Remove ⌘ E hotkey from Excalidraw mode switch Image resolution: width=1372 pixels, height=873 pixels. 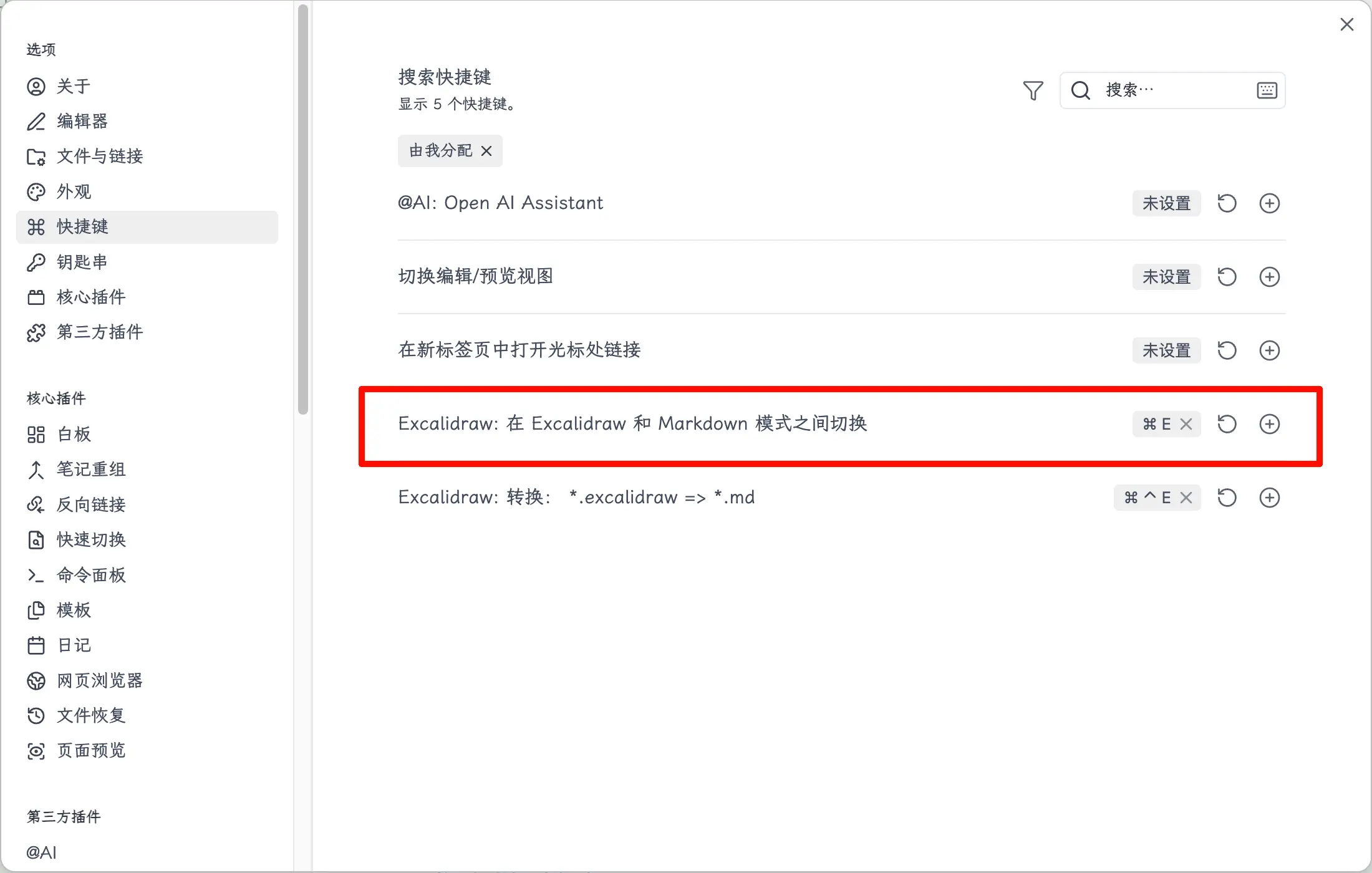[x=1186, y=424]
